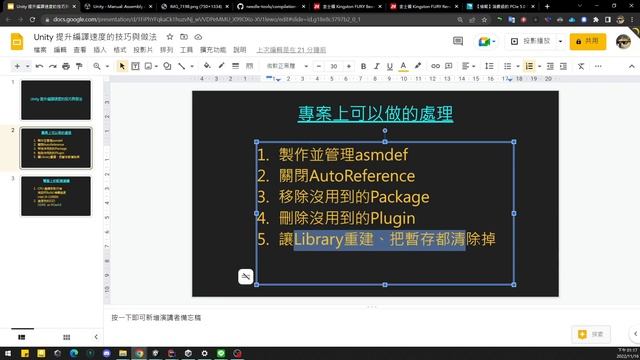Open the 編輯 (Edit) menu

tap(60, 50)
